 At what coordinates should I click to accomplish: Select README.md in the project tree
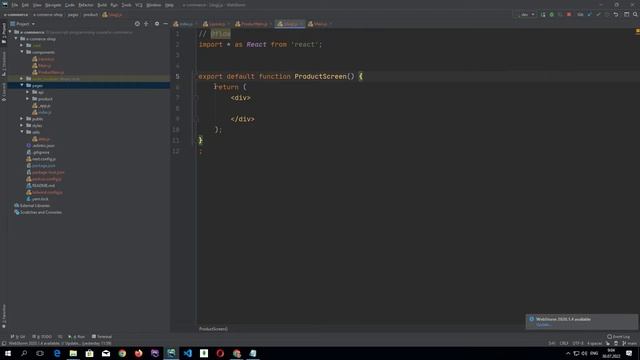[x=43, y=186]
